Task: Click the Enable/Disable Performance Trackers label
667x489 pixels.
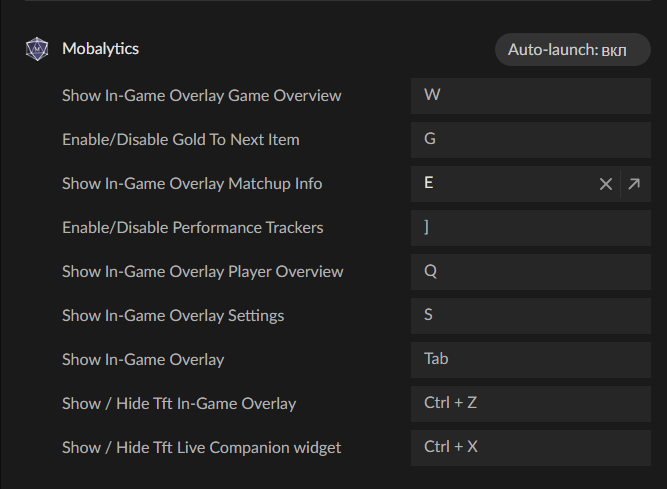Action: coord(193,228)
